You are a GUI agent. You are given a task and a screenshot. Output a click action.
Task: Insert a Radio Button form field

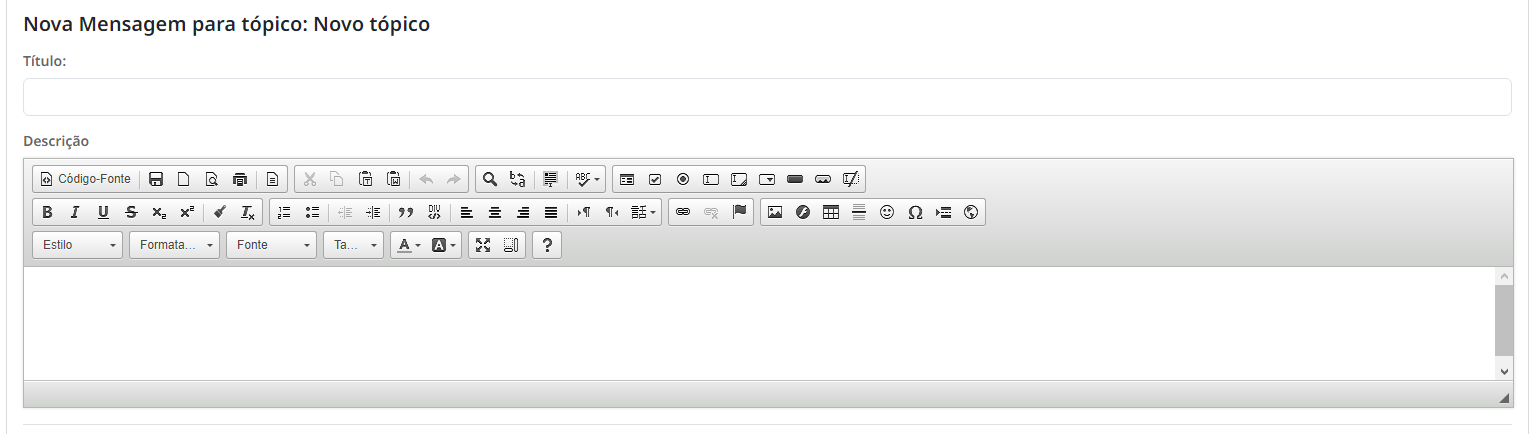[x=683, y=179]
